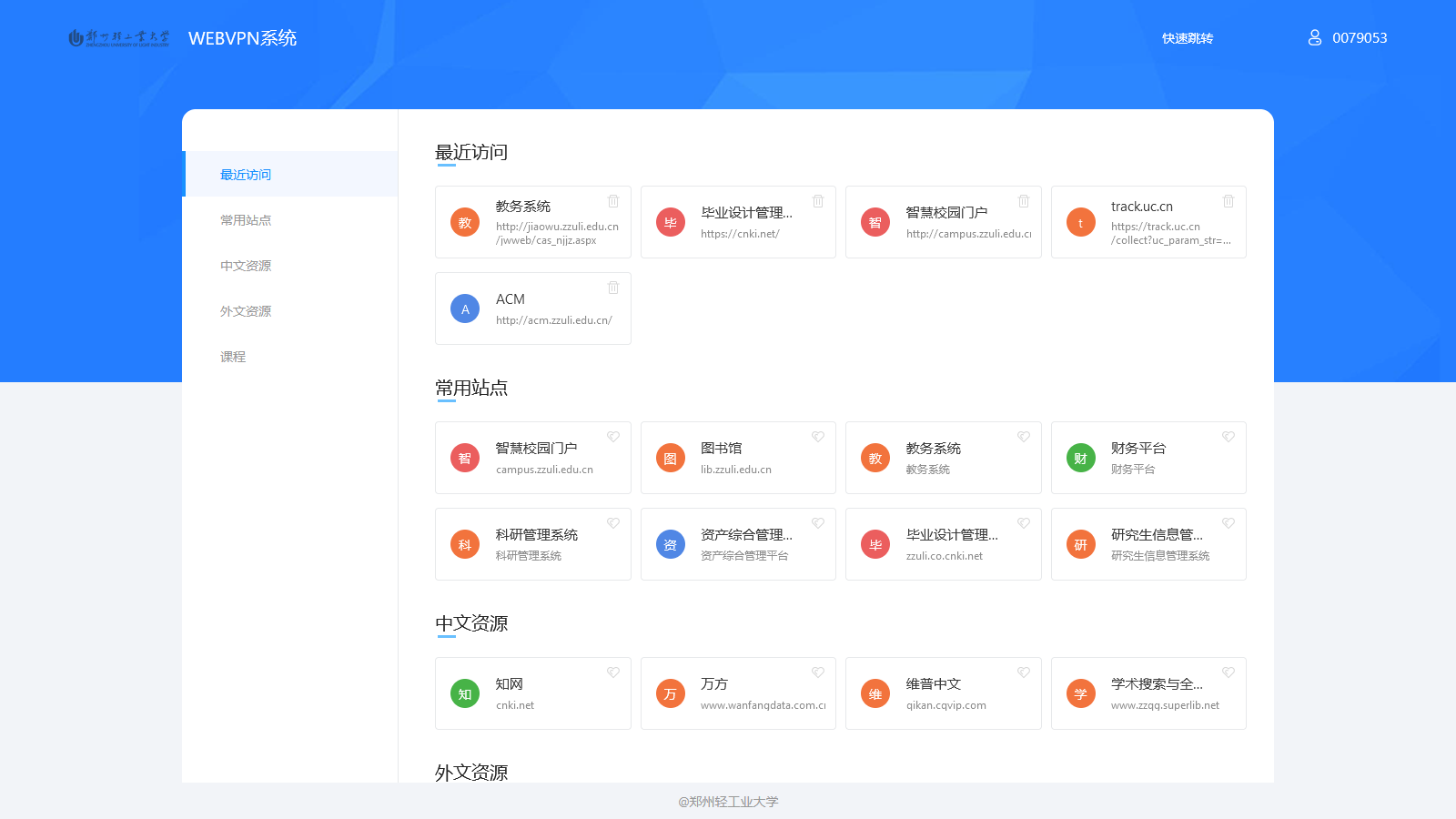Open the 教务系统 site via its red icon

875,458
